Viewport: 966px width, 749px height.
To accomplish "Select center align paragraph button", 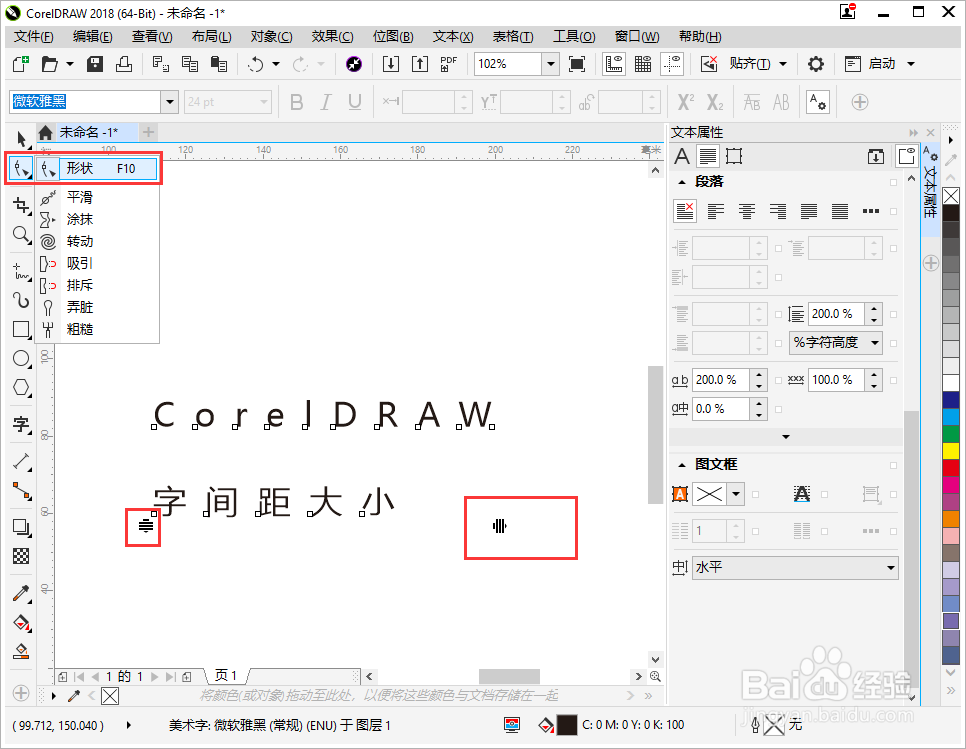I will point(747,211).
